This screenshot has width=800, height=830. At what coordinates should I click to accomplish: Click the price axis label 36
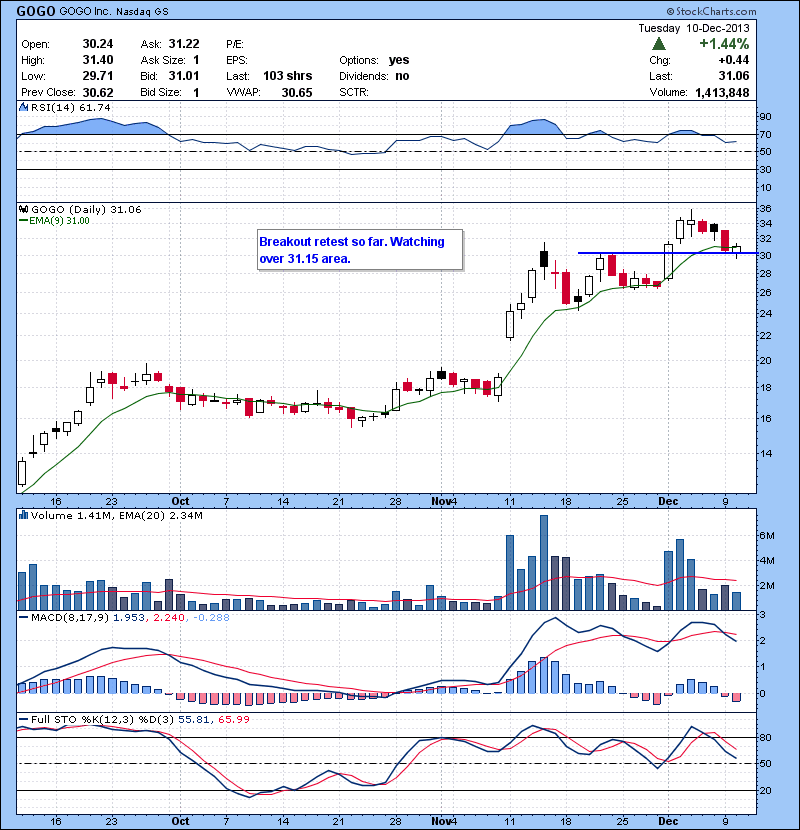766,209
